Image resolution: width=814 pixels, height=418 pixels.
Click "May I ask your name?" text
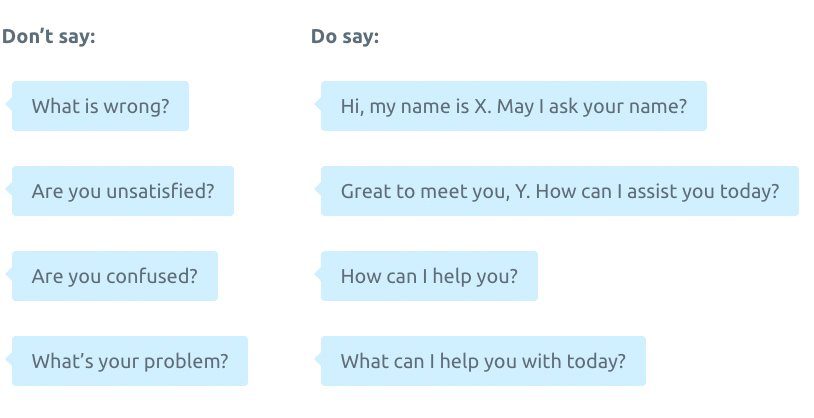click(592, 107)
